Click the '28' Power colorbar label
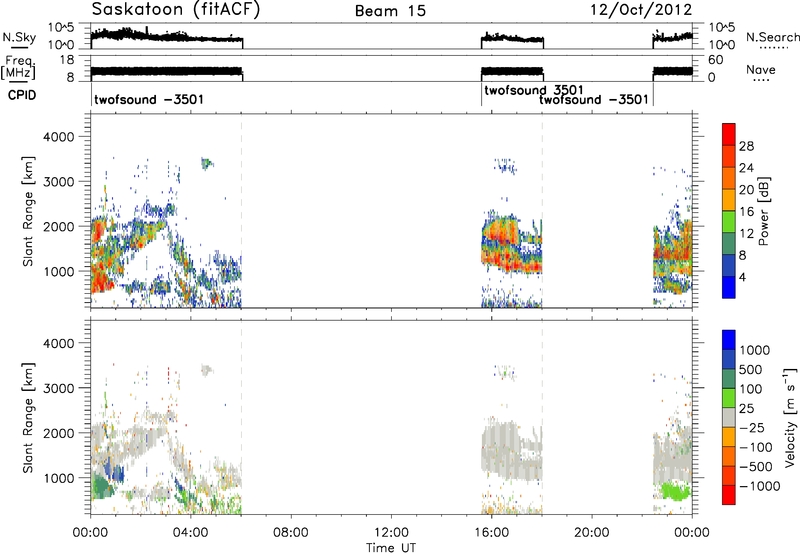This screenshot has height=554, width=800. 746,146
